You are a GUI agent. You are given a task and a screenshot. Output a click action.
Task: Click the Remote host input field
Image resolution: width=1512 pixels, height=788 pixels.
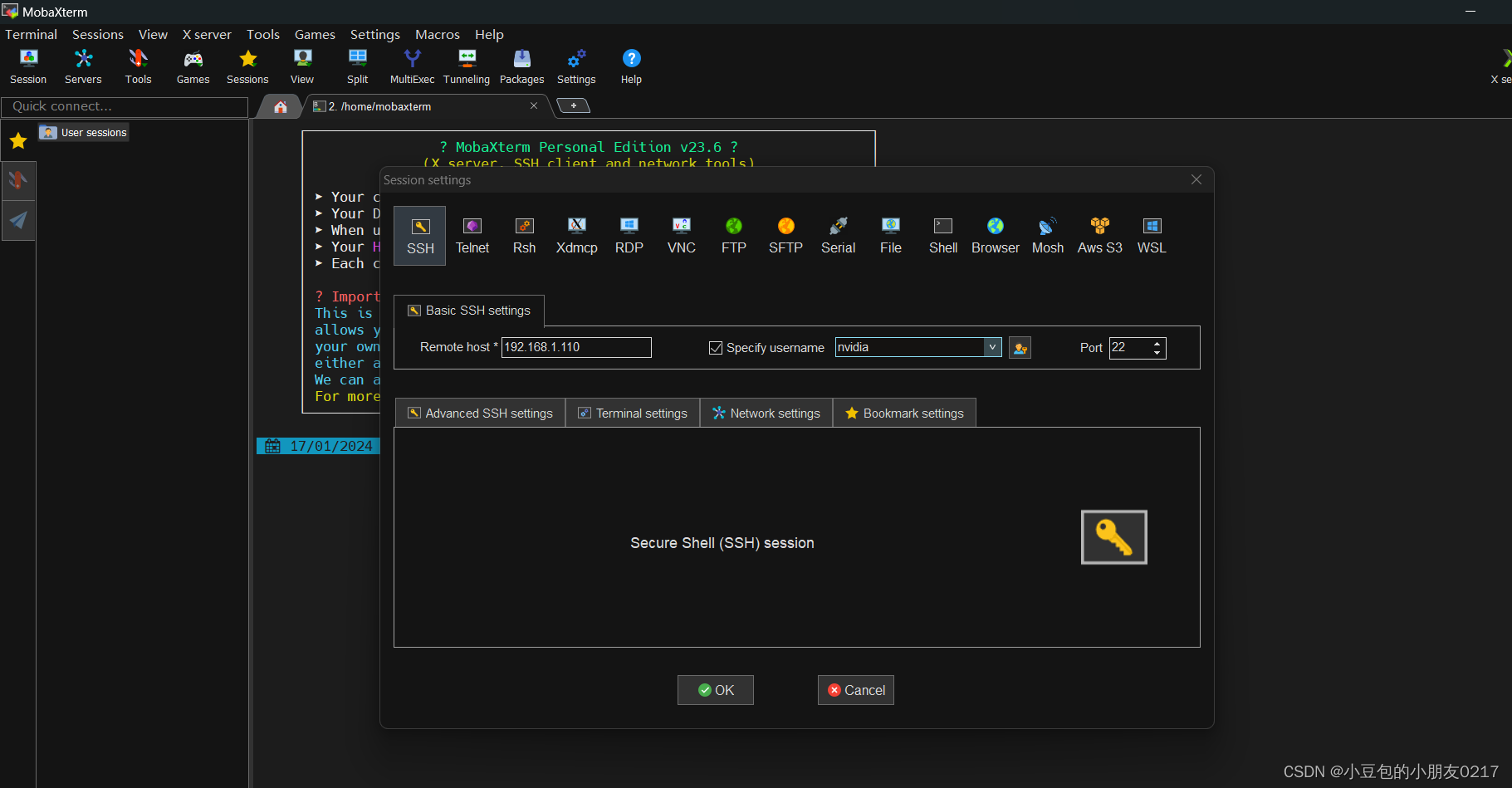[576, 347]
